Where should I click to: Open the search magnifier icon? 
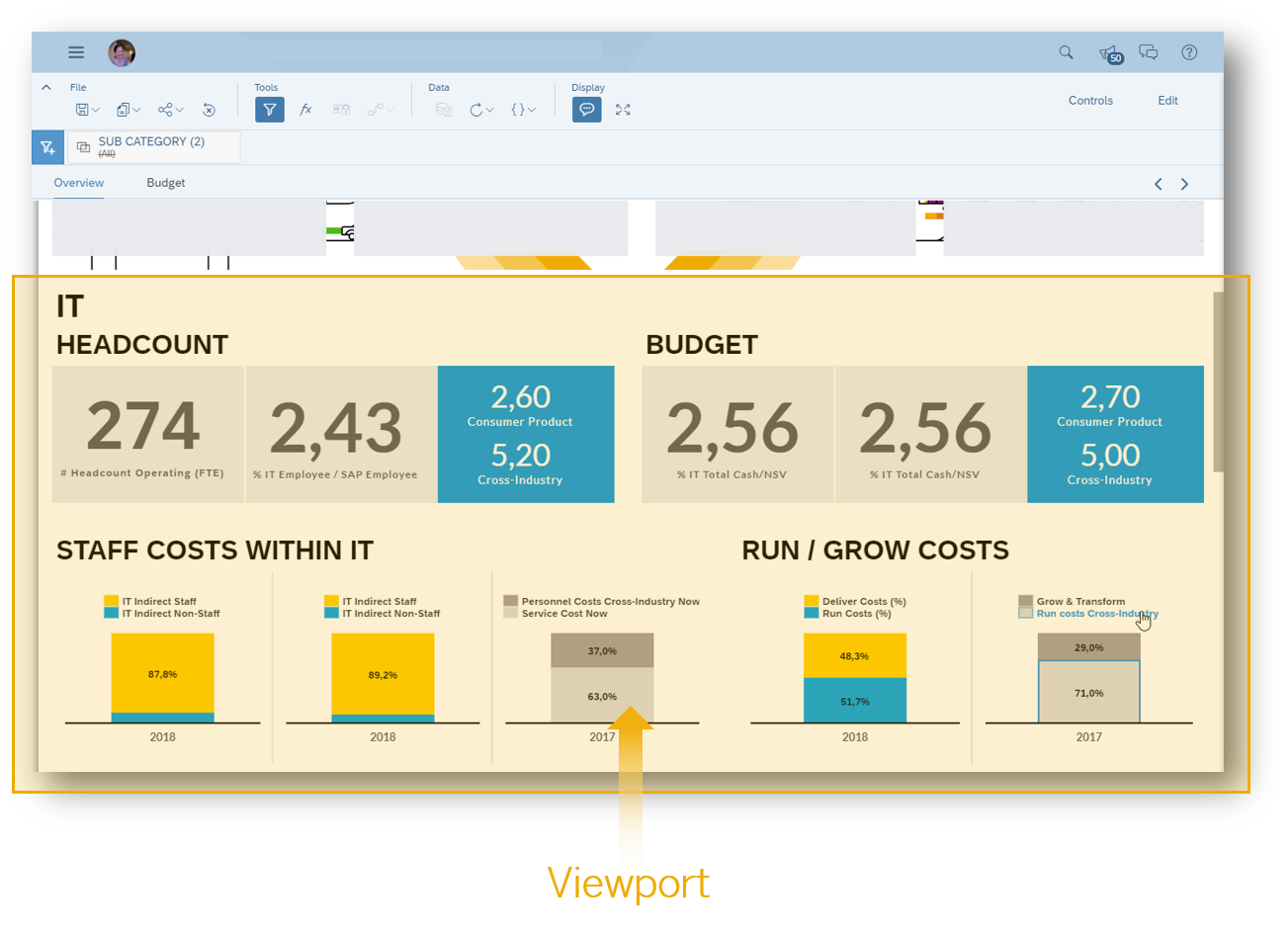pyautogui.click(x=1066, y=52)
